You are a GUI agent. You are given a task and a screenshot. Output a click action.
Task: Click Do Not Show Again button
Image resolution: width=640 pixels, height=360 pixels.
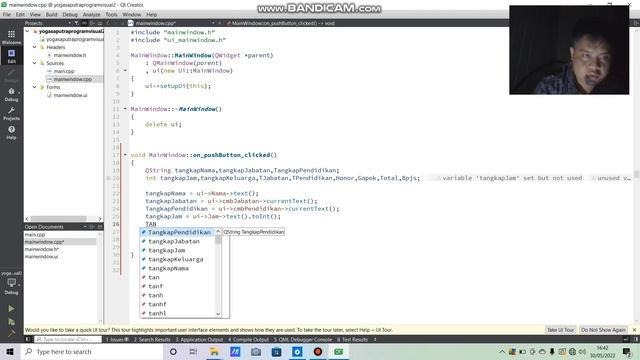coord(603,330)
